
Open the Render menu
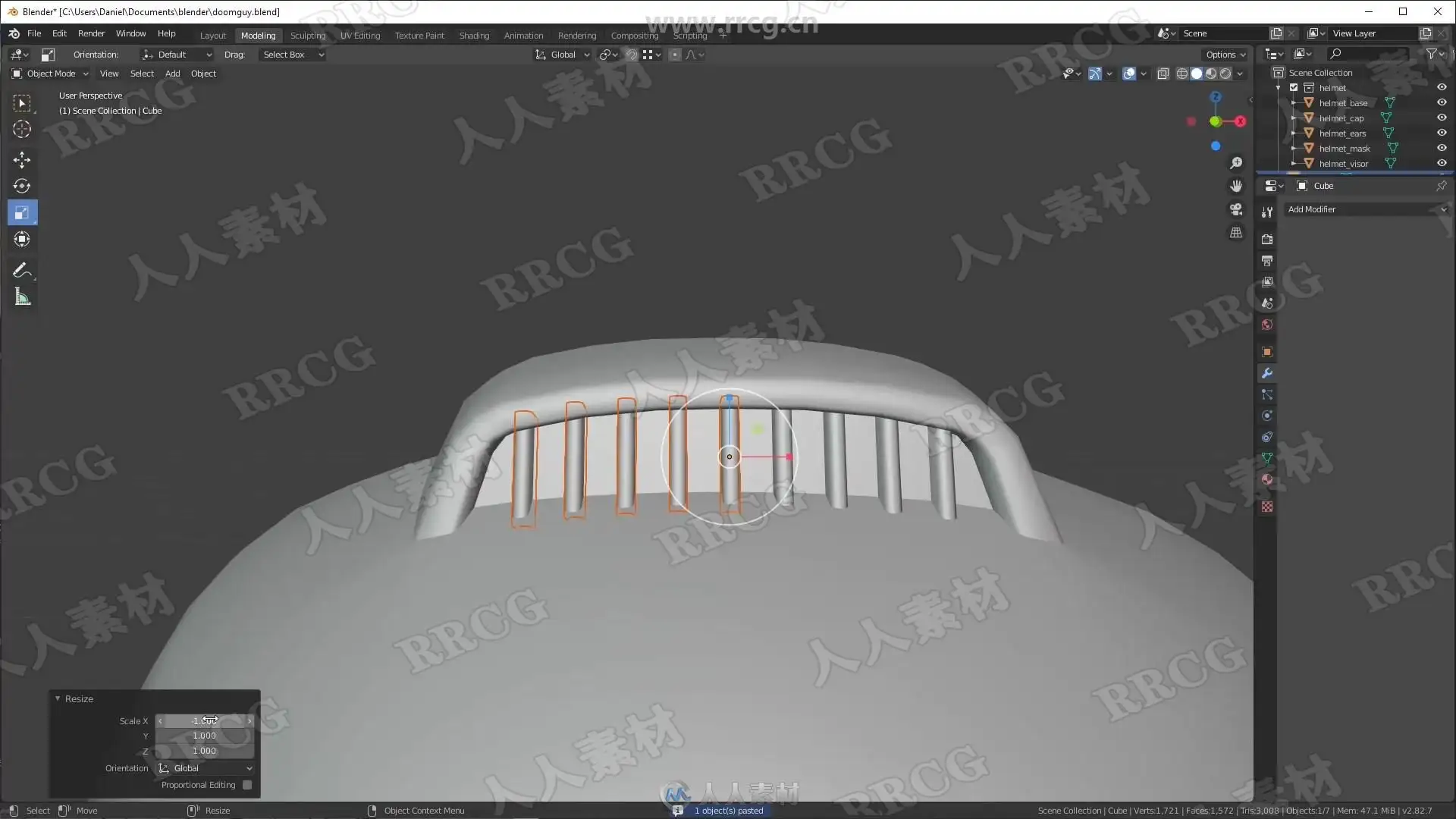point(91,33)
